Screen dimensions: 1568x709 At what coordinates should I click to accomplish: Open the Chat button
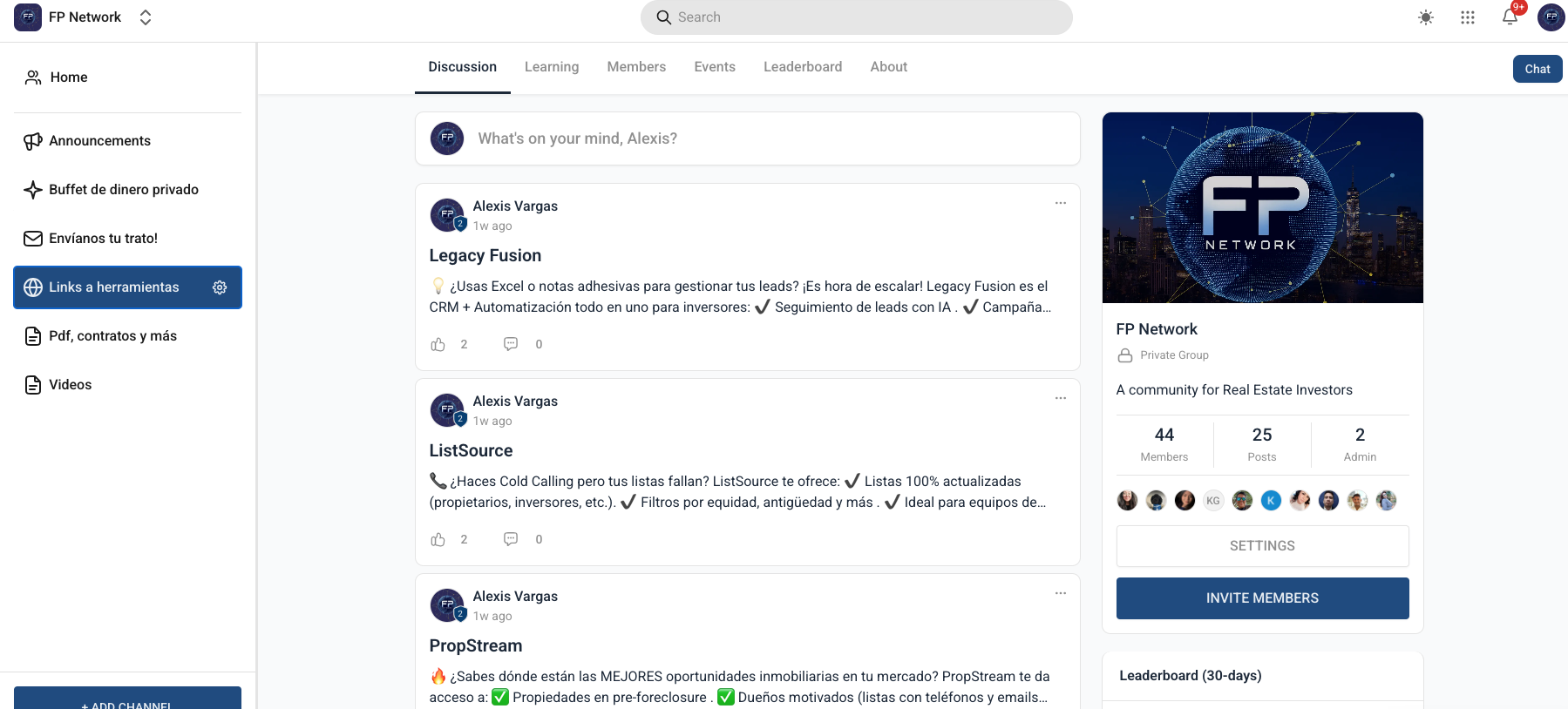pos(1537,69)
